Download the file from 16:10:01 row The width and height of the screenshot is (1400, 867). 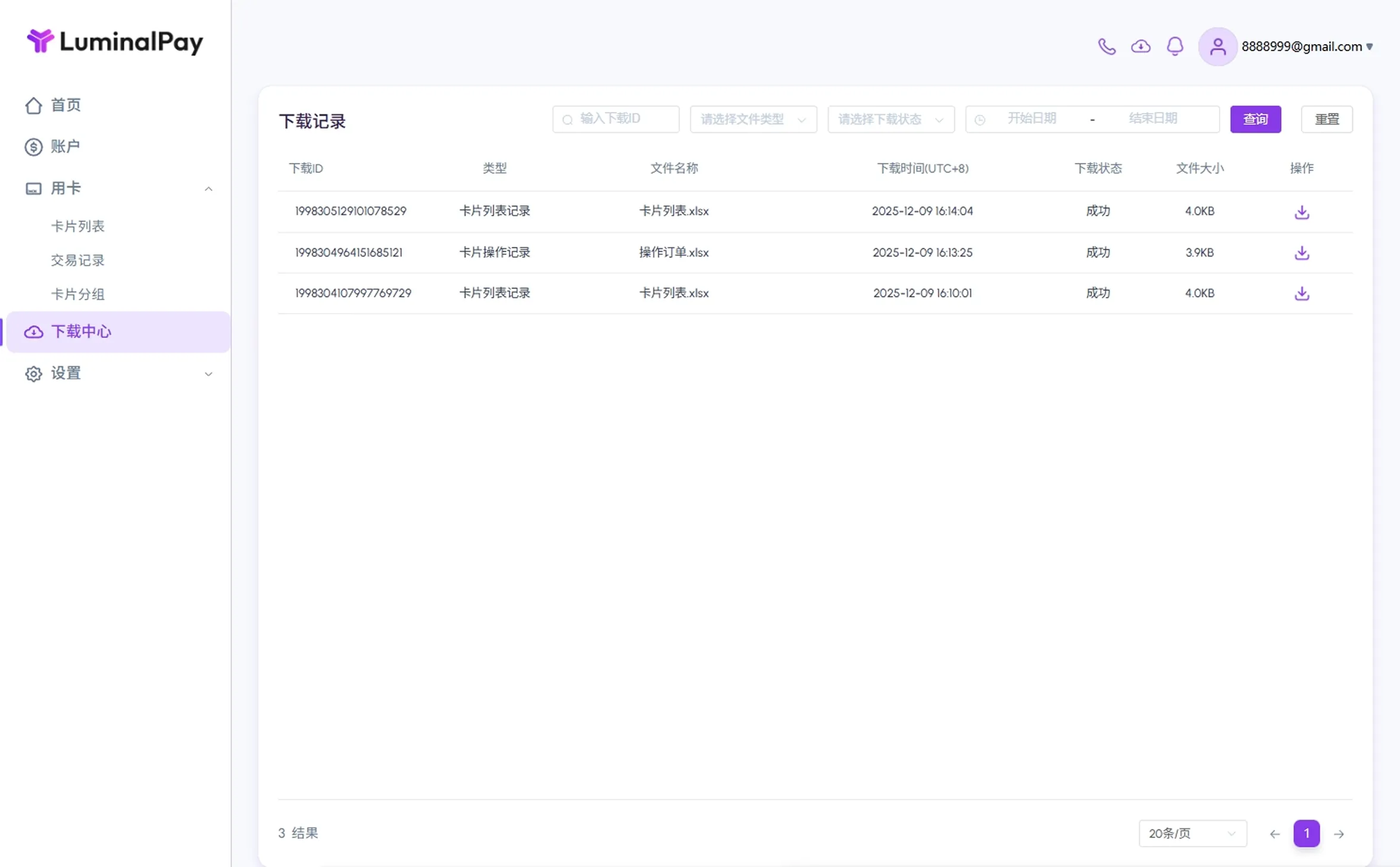1302,294
